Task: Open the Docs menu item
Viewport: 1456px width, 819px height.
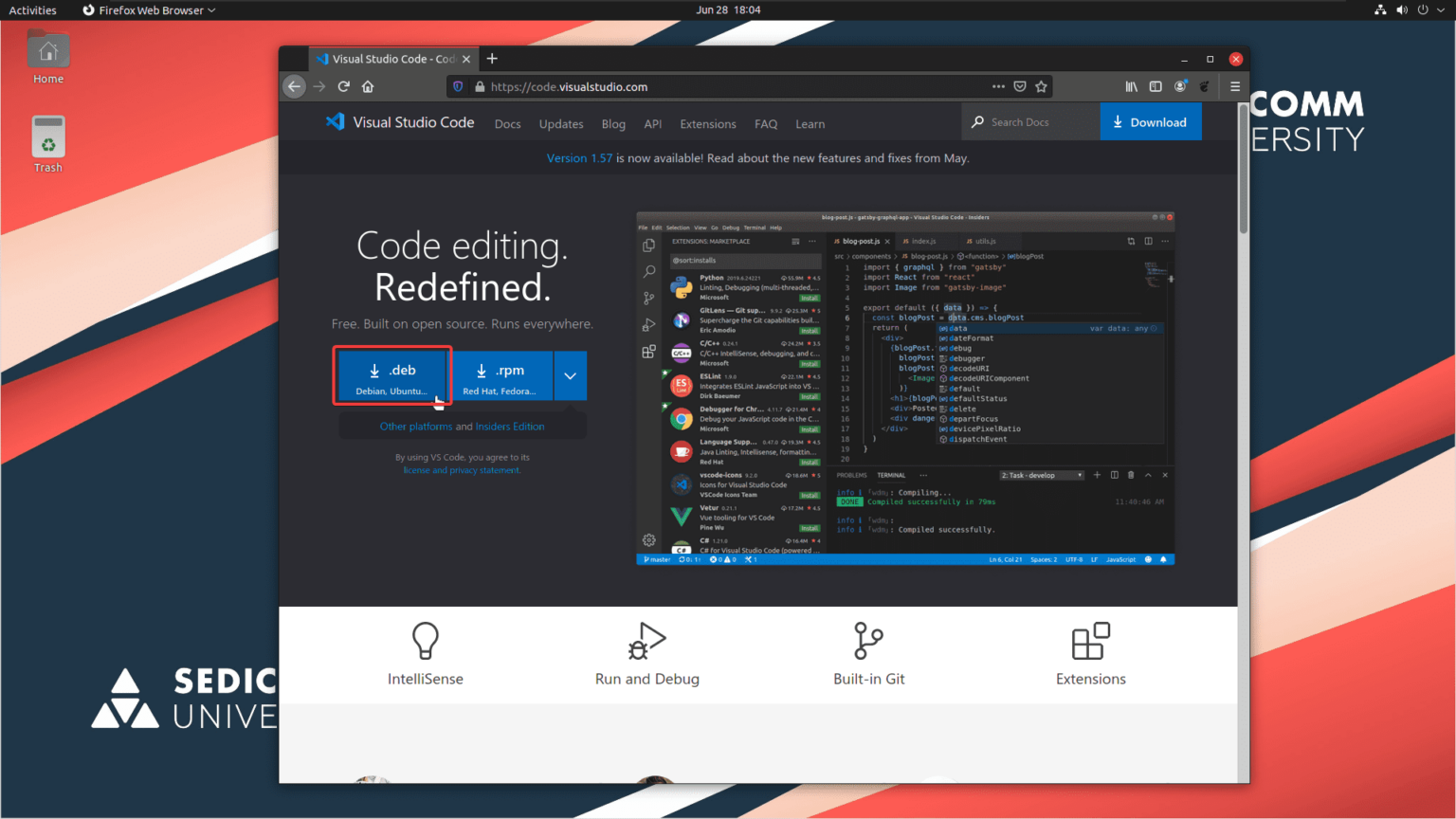Action: coord(508,124)
